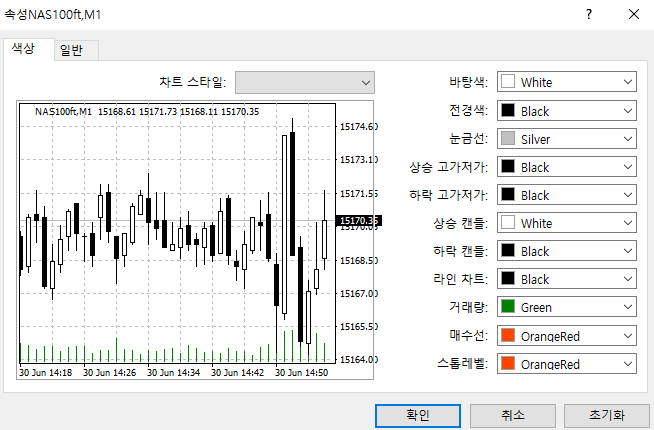The image size is (654, 430).
Task: Open the 거래량 Green dropdown
Action: (x=566, y=307)
